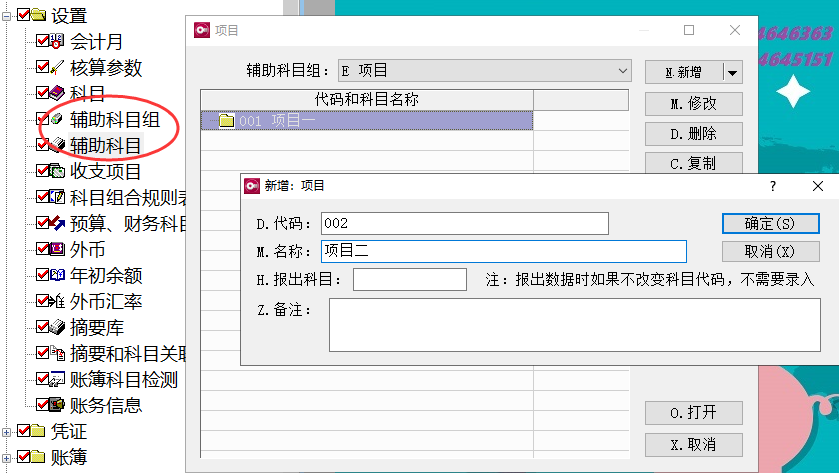Viewport: 839px width, 473px height.
Task: Click the 预算、财务科目 arrow icon
Action: [57, 223]
